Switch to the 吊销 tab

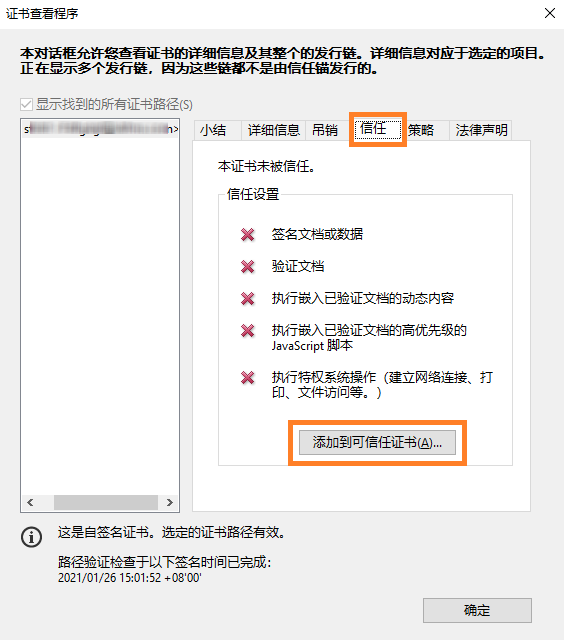click(324, 131)
